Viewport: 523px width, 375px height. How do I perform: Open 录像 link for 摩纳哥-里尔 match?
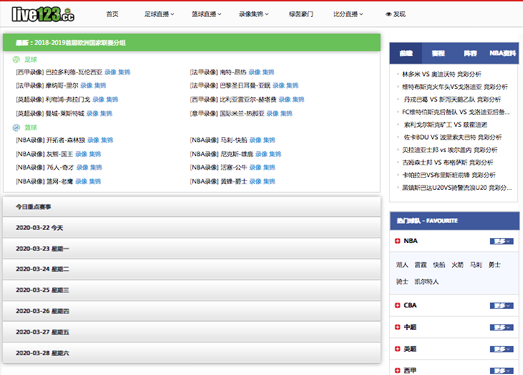tap(86, 86)
